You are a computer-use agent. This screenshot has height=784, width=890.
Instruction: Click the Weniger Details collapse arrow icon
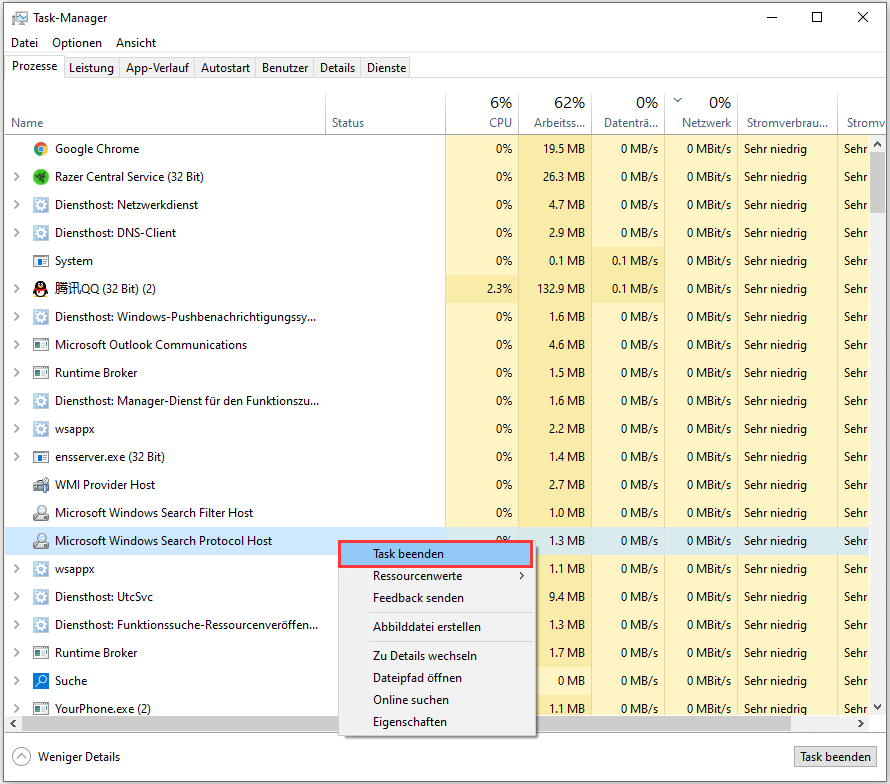point(22,757)
